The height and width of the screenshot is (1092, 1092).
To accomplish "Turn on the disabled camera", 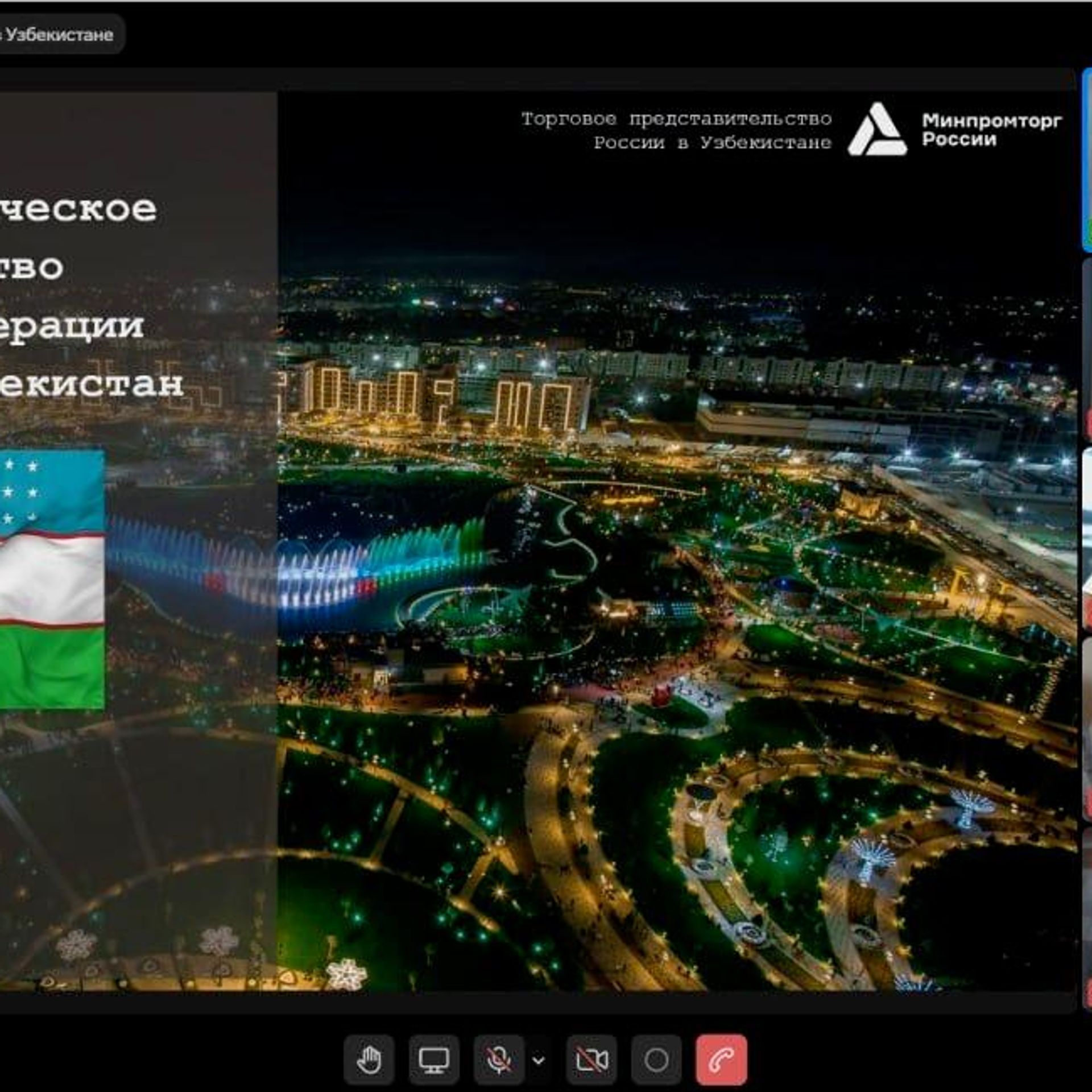I will (x=591, y=1060).
